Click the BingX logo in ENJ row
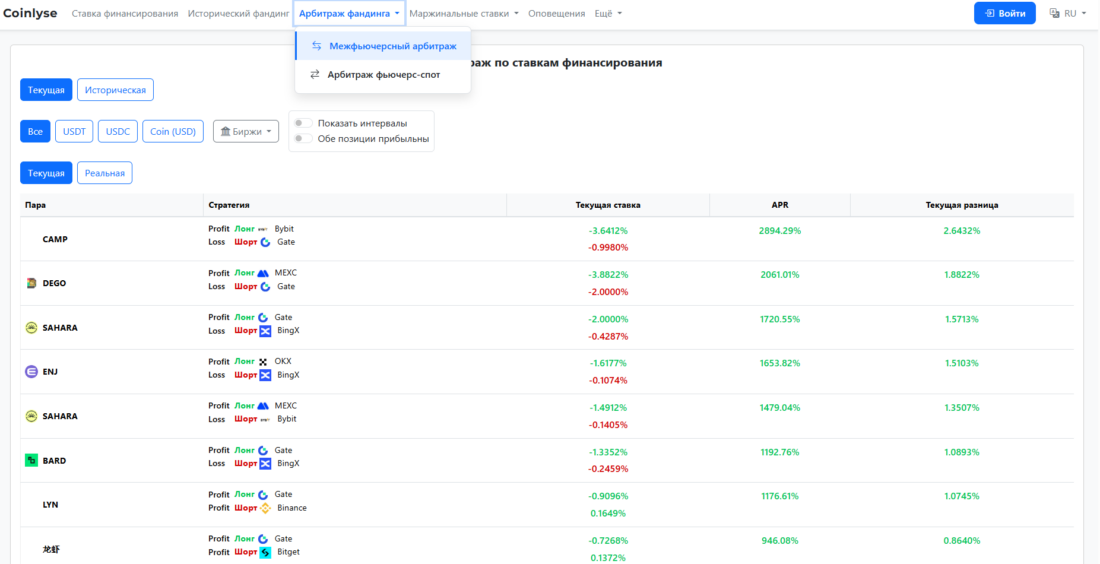This screenshot has height=564, width=1100. click(x=264, y=375)
